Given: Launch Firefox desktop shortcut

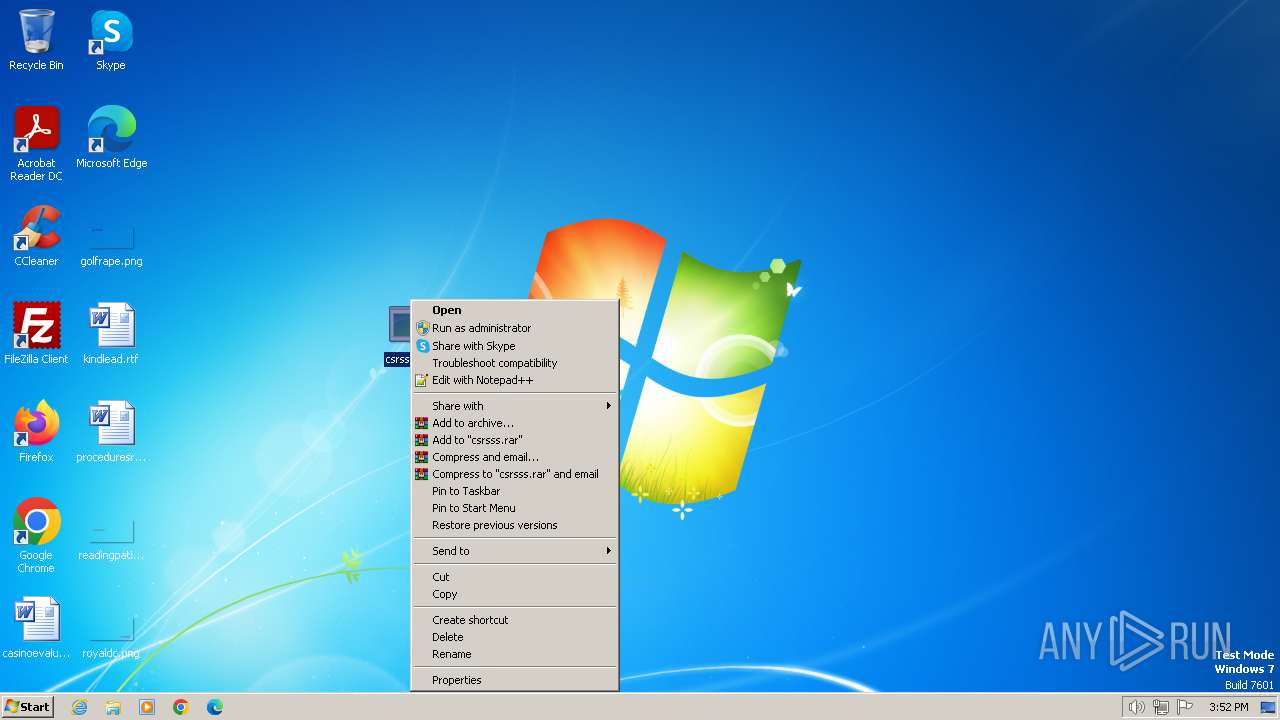Looking at the screenshot, I should point(36,431).
